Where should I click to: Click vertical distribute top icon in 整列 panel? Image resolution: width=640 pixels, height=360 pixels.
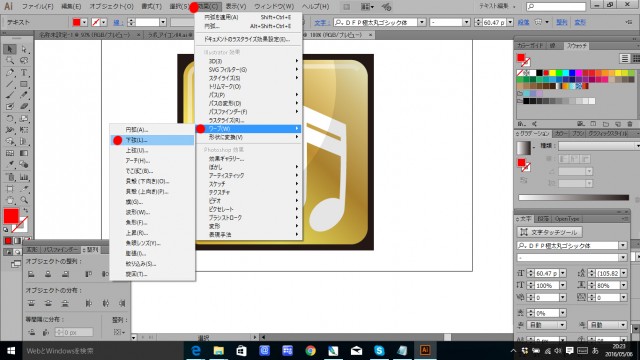(x=31, y=303)
